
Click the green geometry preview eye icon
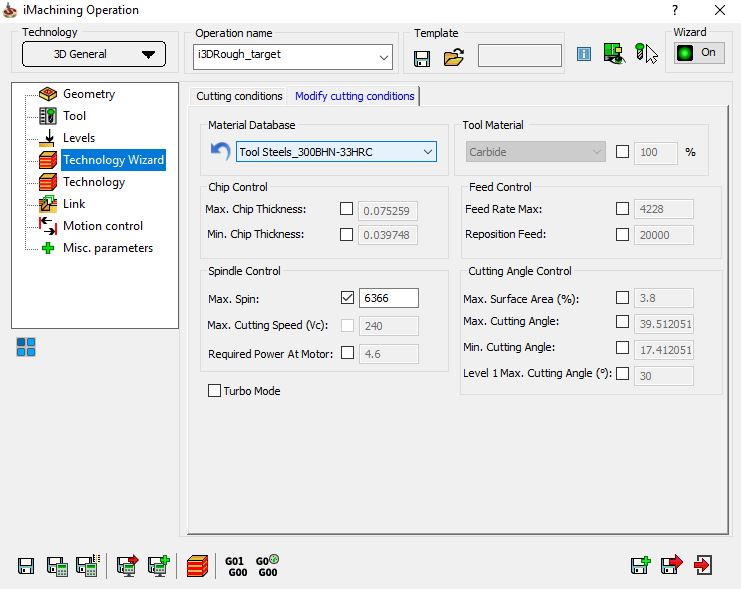coord(613,54)
